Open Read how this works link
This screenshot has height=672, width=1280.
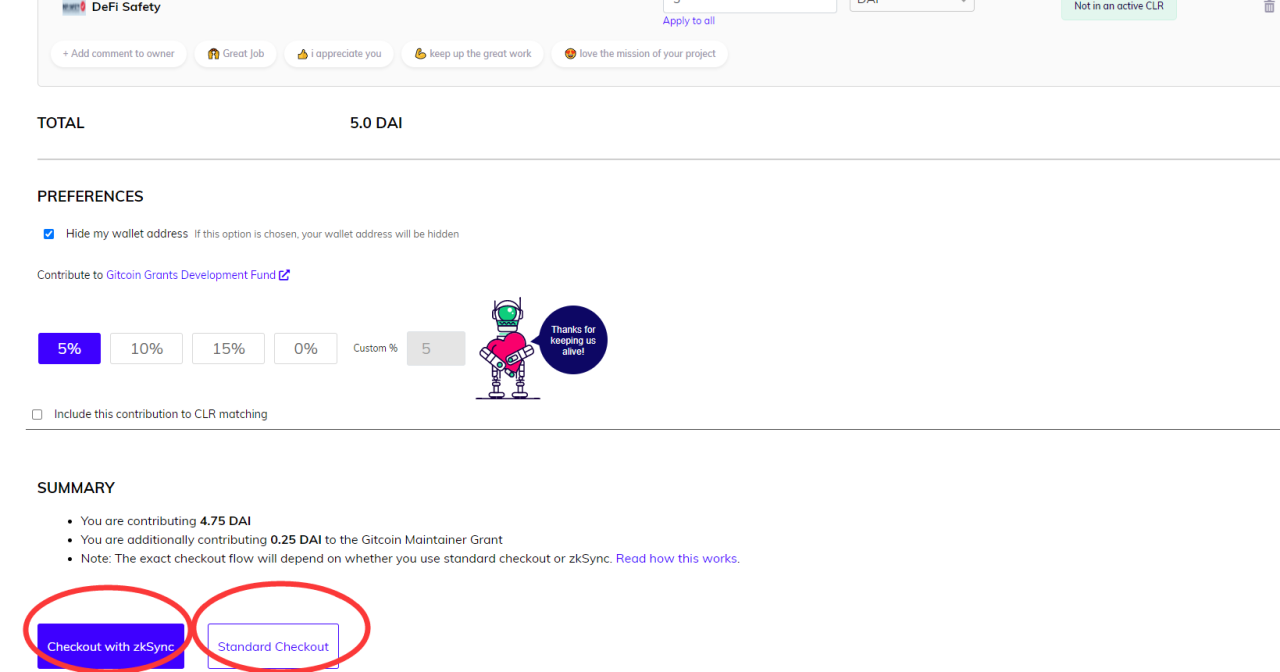coord(677,558)
